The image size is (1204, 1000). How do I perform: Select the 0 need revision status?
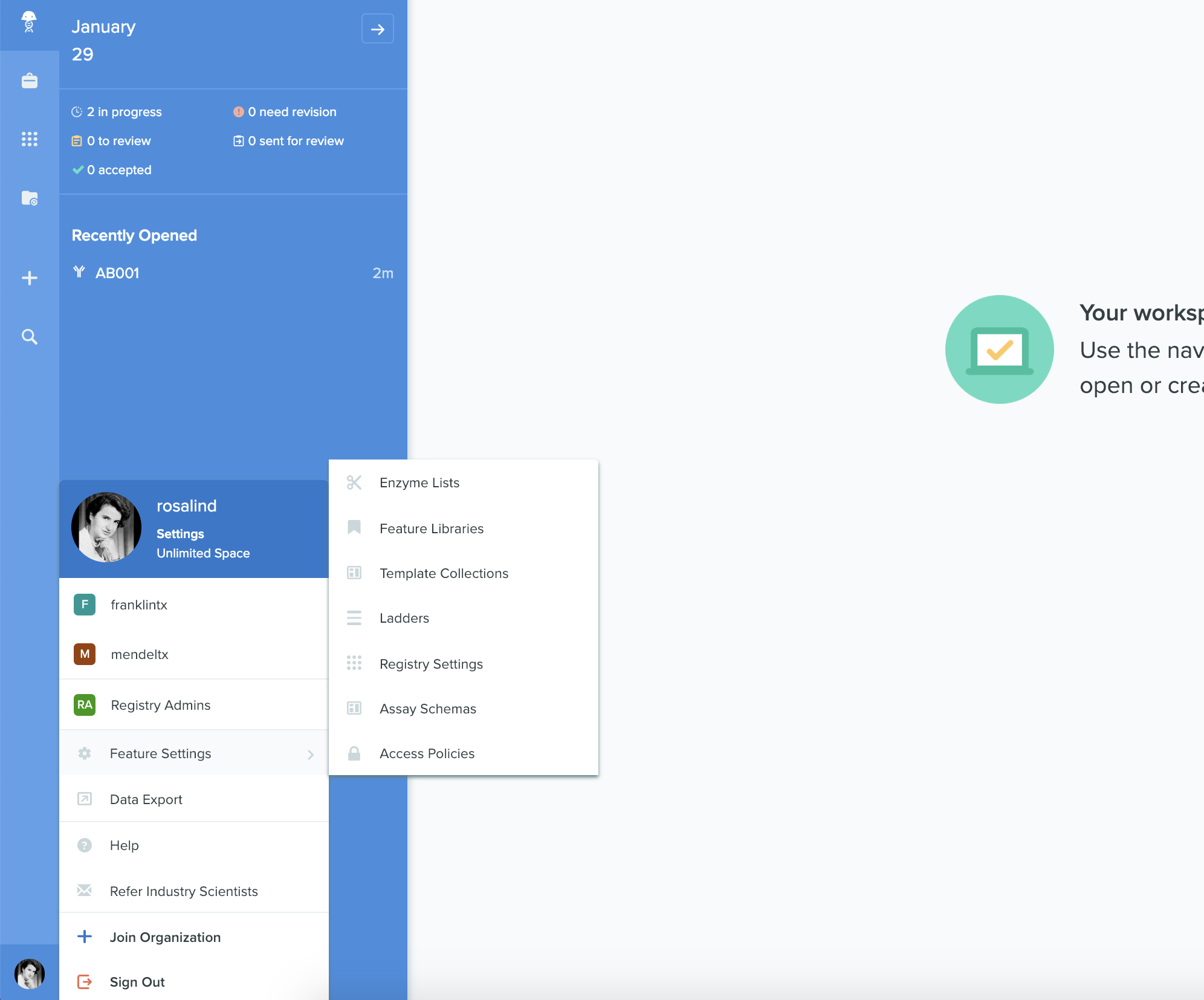coord(285,112)
